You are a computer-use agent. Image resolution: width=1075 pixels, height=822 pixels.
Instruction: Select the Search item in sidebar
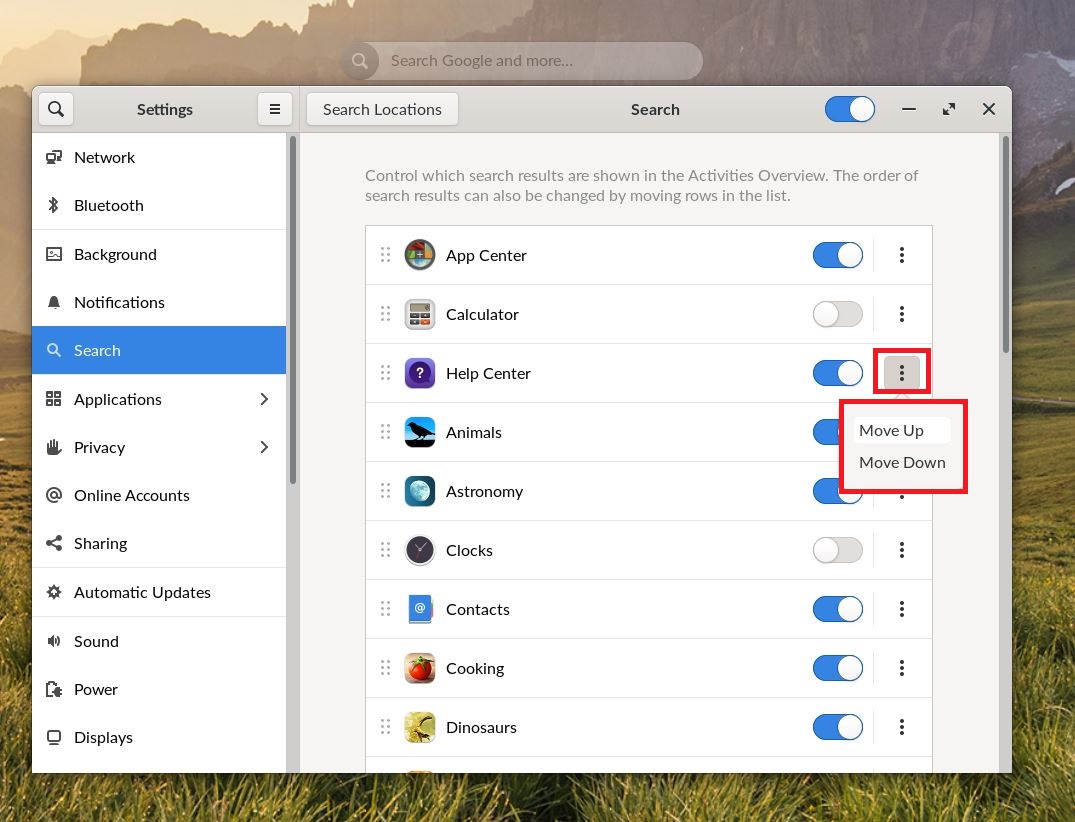coord(159,350)
